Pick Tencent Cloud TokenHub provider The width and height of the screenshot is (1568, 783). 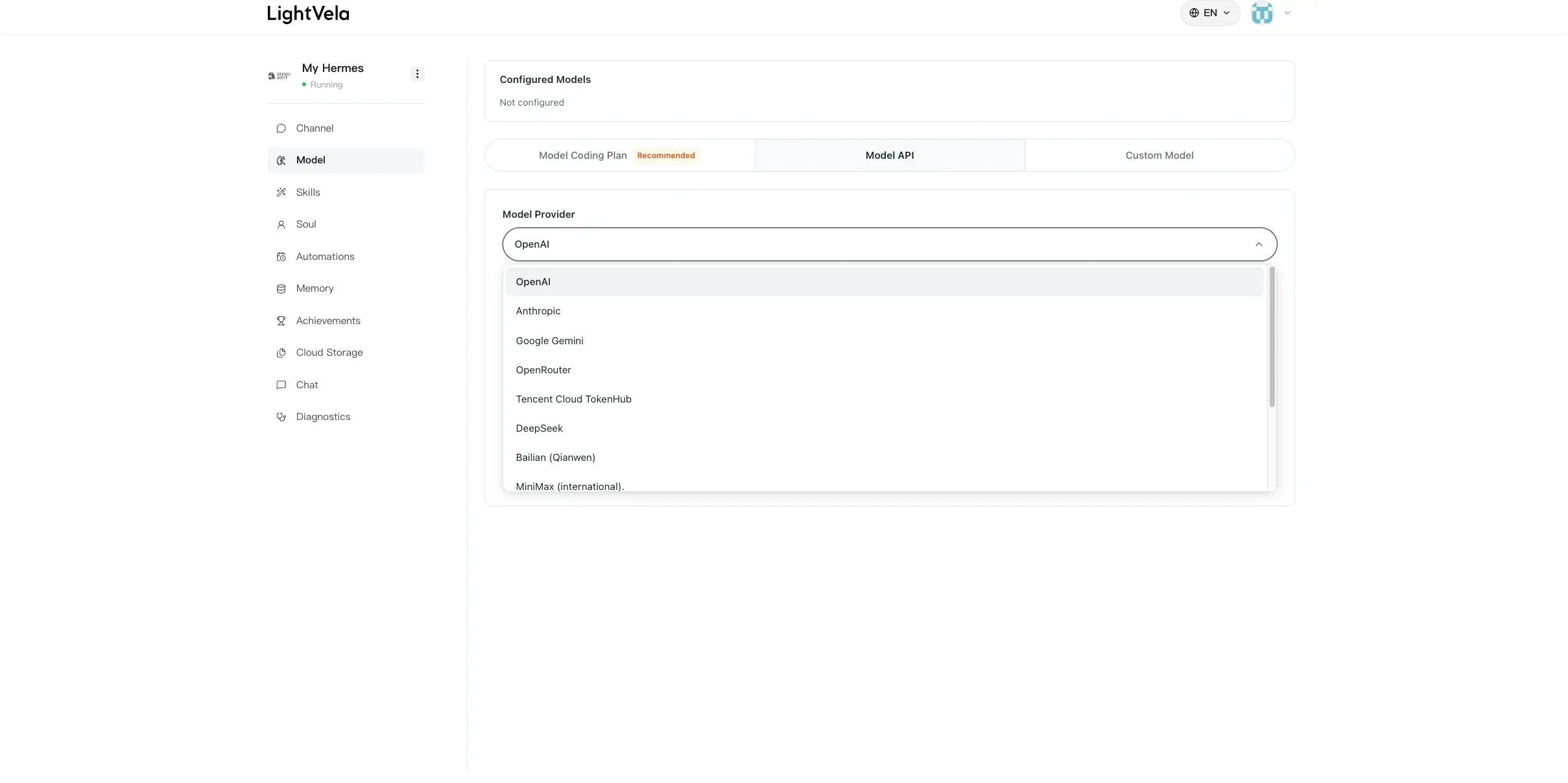tap(885, 399)
